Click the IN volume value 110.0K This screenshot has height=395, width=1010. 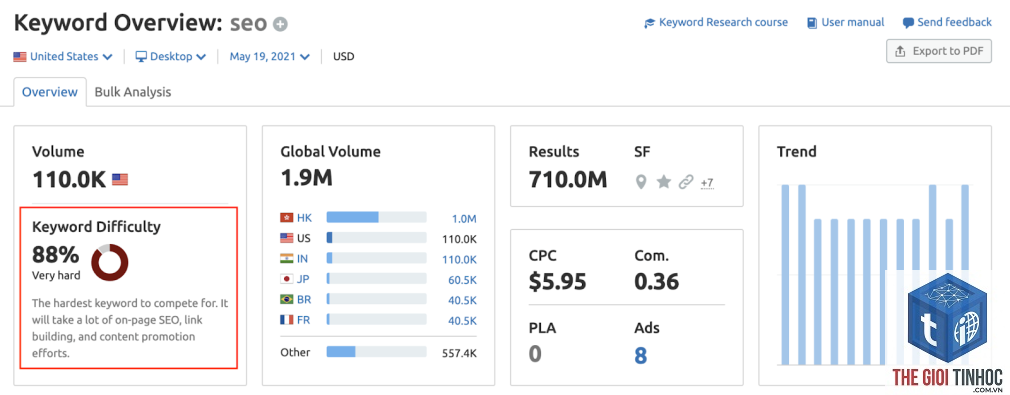point(459,260)
